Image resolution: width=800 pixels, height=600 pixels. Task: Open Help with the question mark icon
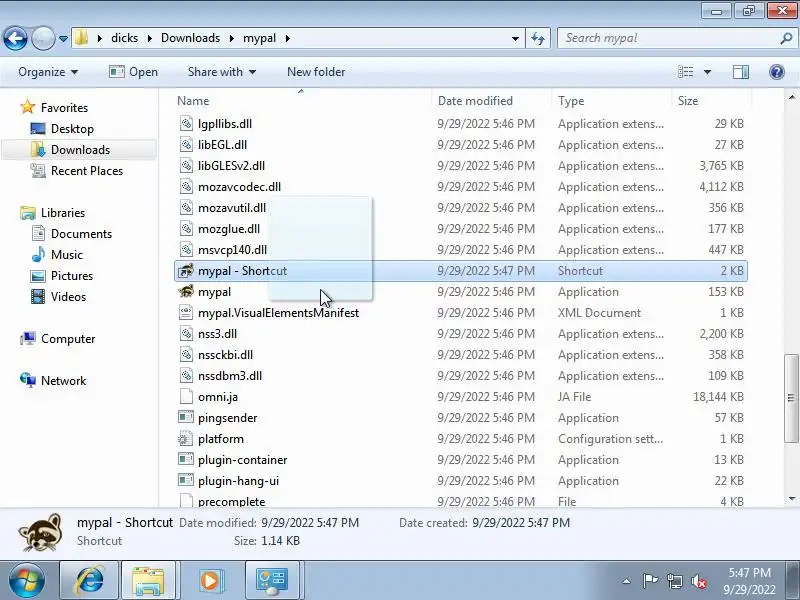click(x=777, y=72)
